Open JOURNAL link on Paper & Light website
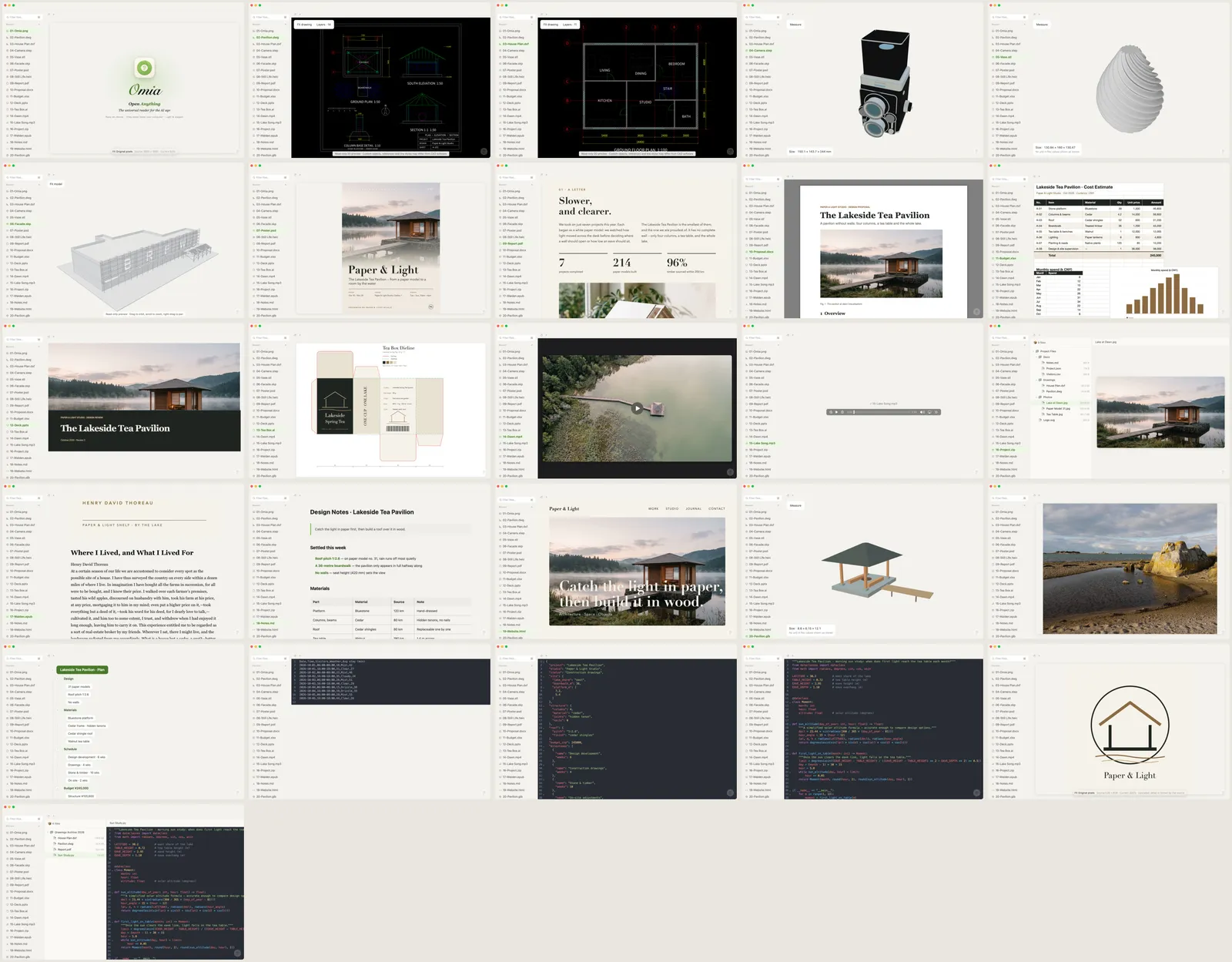The image size is (1232, 962). pos(694,508)
